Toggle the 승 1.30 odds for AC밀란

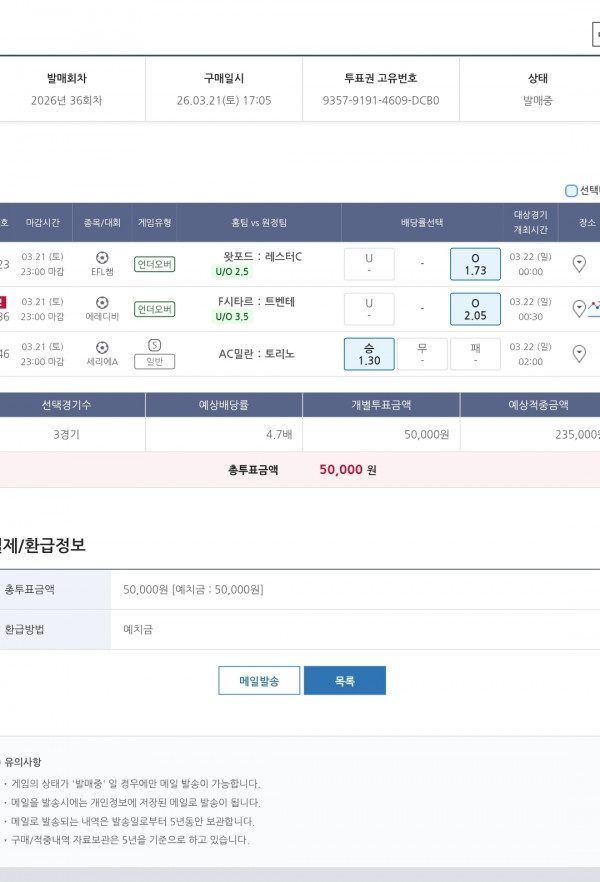click(x=369, y=354)
